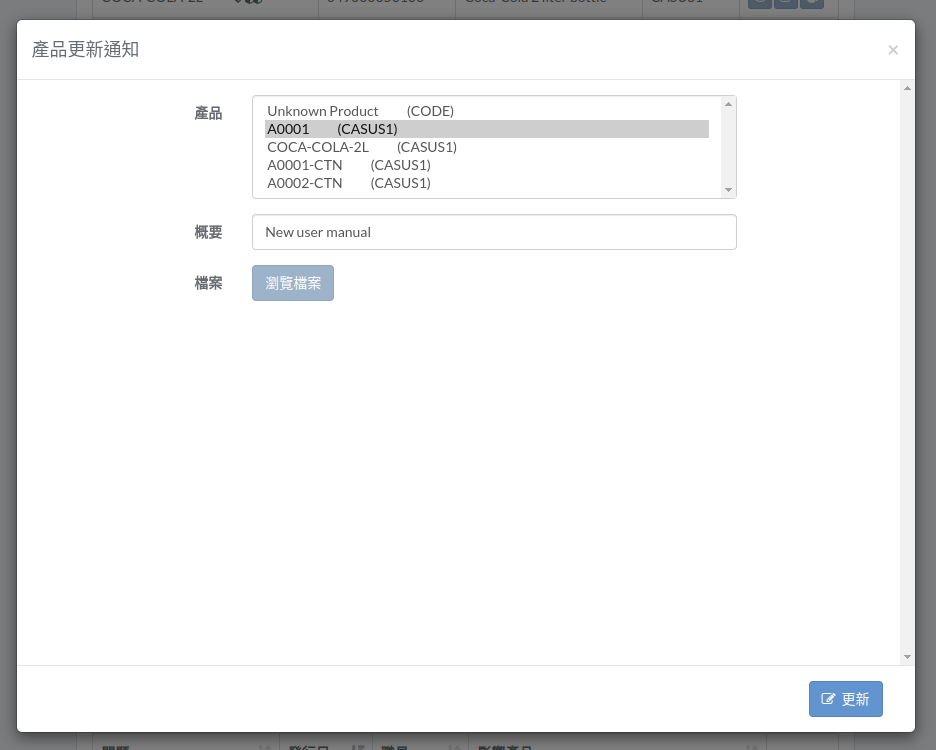The height and width of the screenshot is (750, 936).
Task: Select A0002-CTN (CASUS1) in the product list
Action: coord(487,183)
